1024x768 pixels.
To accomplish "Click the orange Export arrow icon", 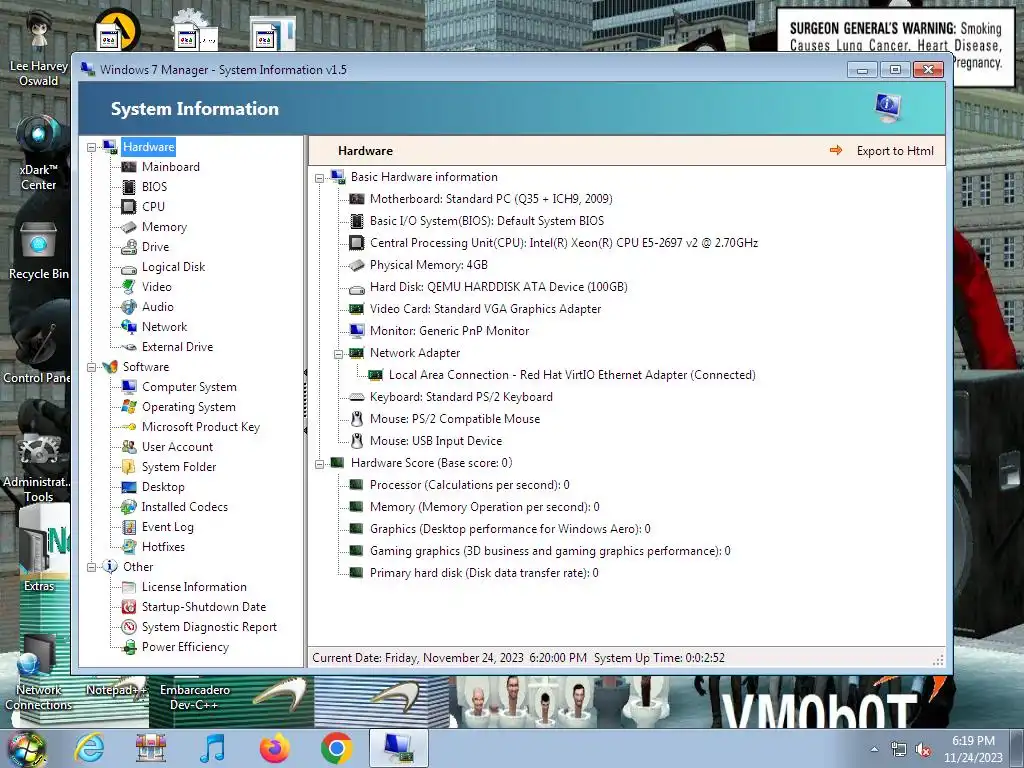I will click(836, 150).
